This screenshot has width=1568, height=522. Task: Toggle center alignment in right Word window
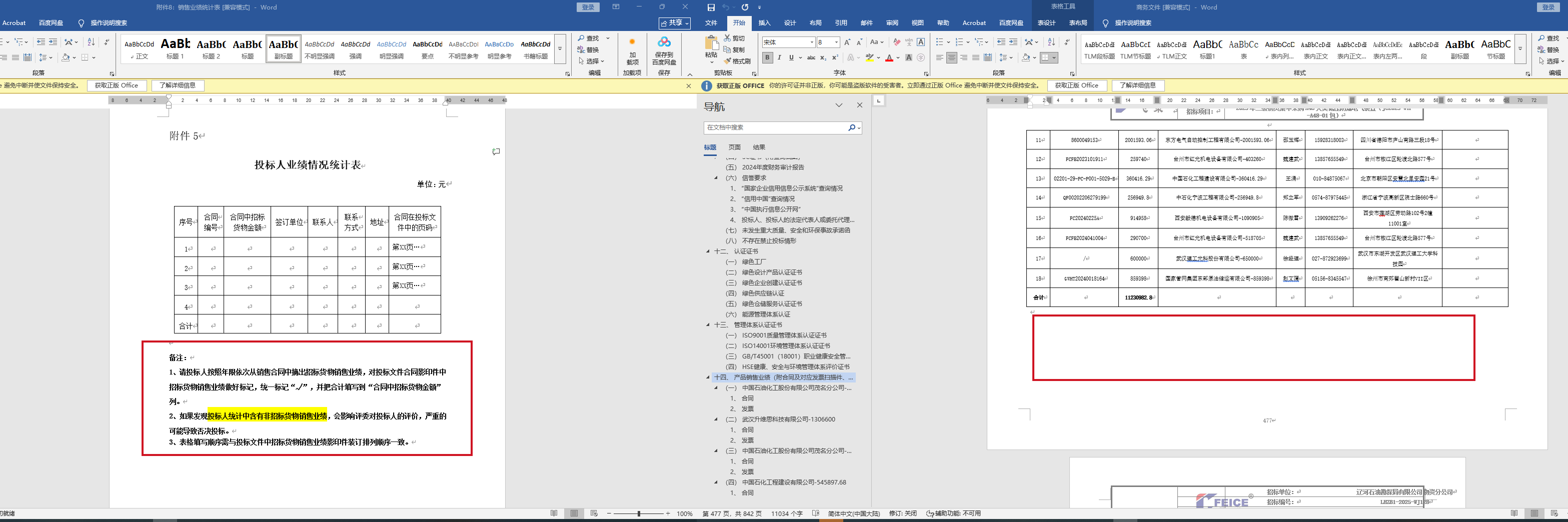click(x=951, y=58)
